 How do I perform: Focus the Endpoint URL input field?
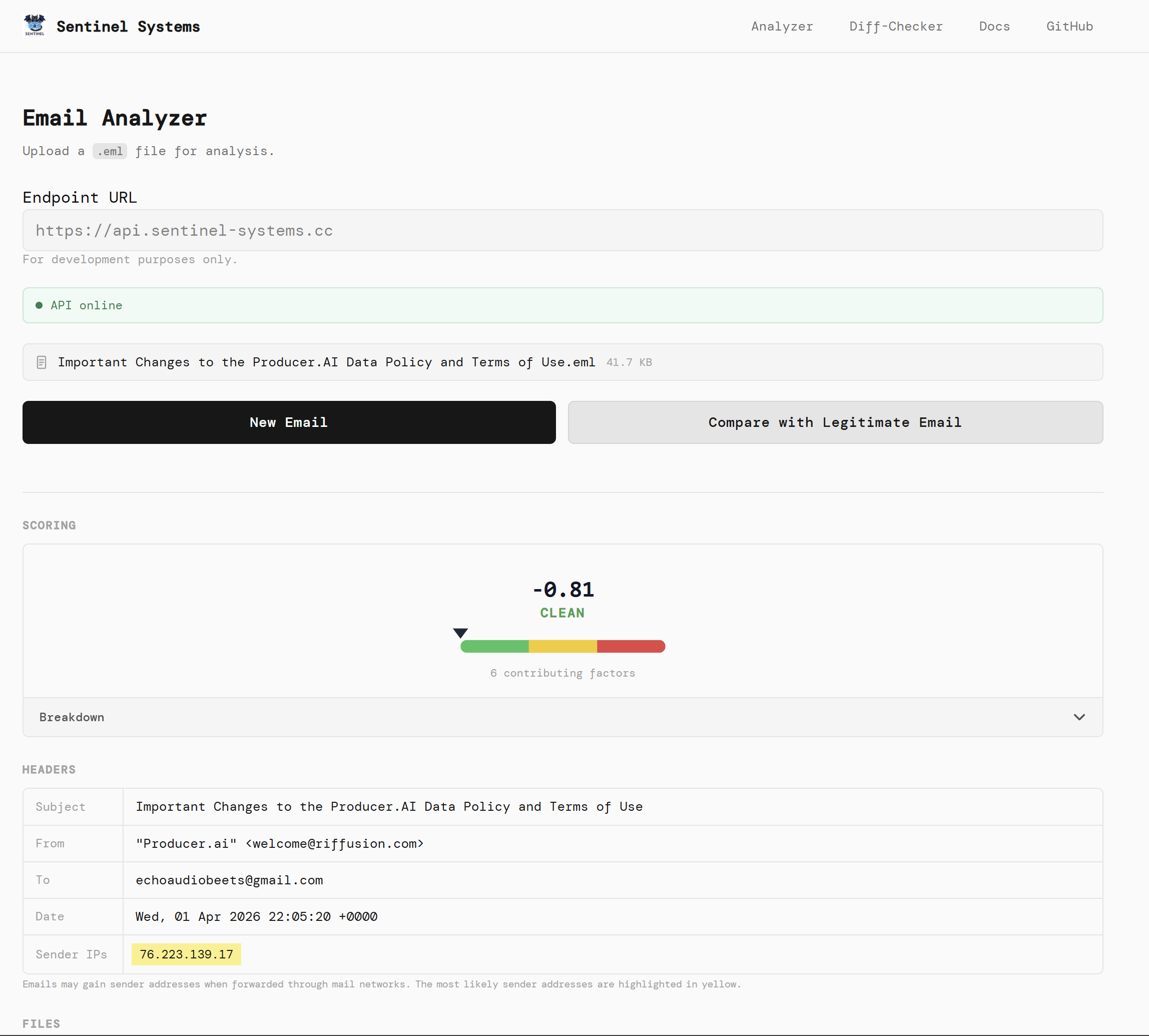coord(562,231)
